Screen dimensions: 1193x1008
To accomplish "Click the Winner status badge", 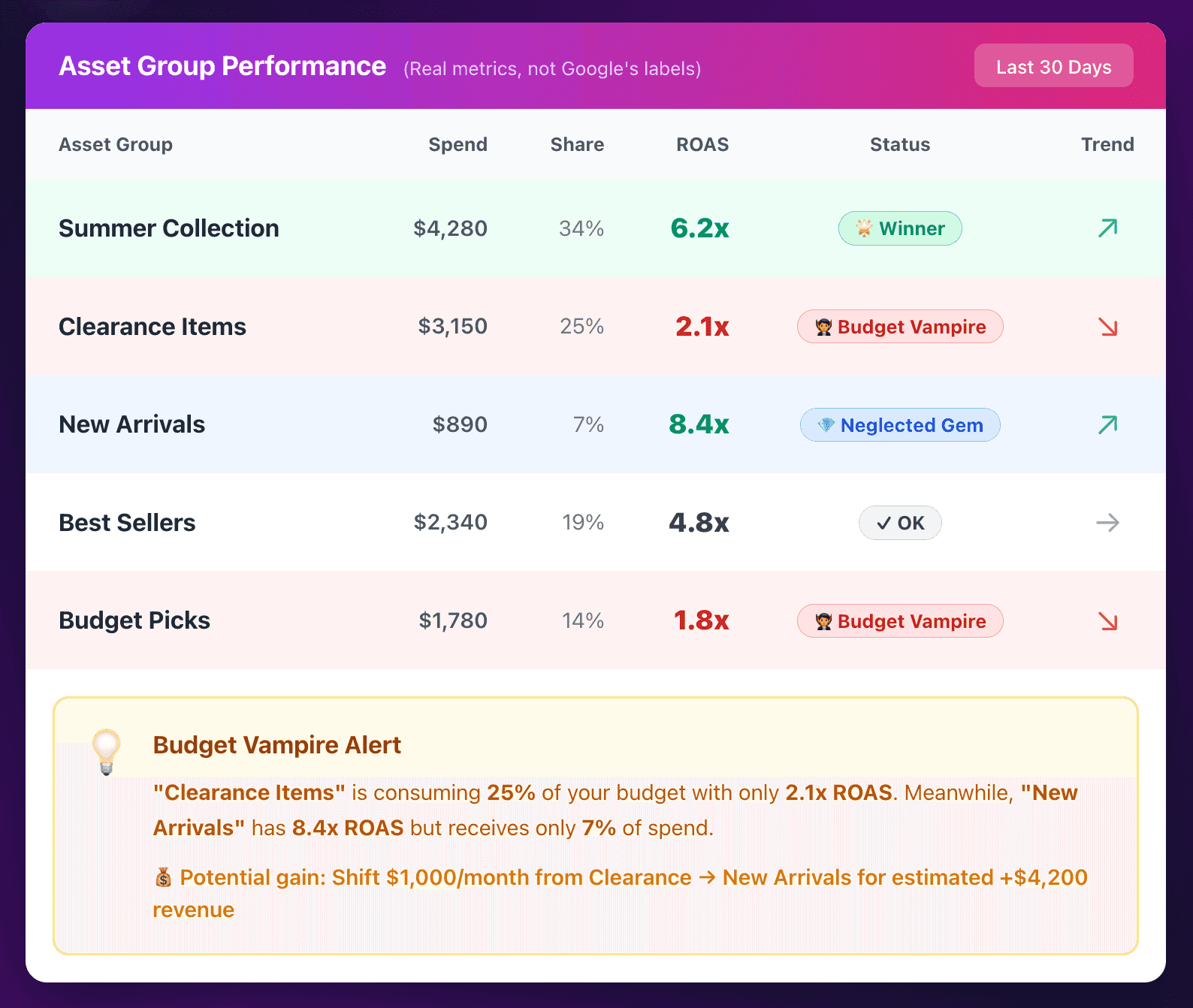I will pos(900,228).
